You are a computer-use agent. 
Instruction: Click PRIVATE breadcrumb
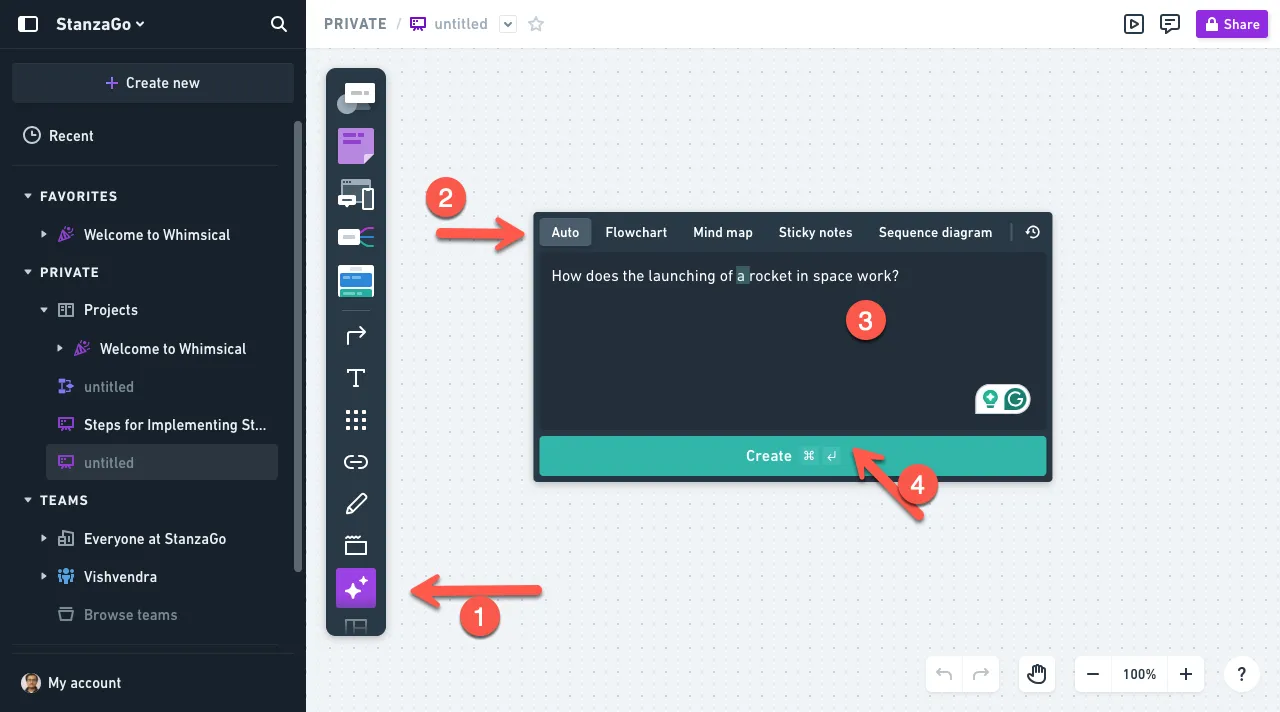(355, 24)
